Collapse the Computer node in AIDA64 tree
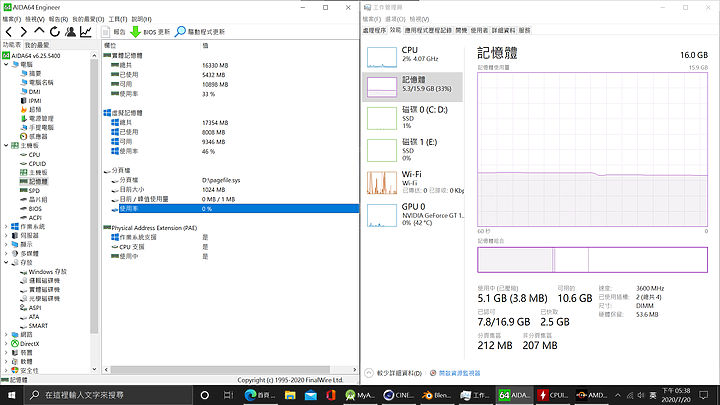Image resolution: width=720 pixels, height=405 pixels. click(6, 64)
